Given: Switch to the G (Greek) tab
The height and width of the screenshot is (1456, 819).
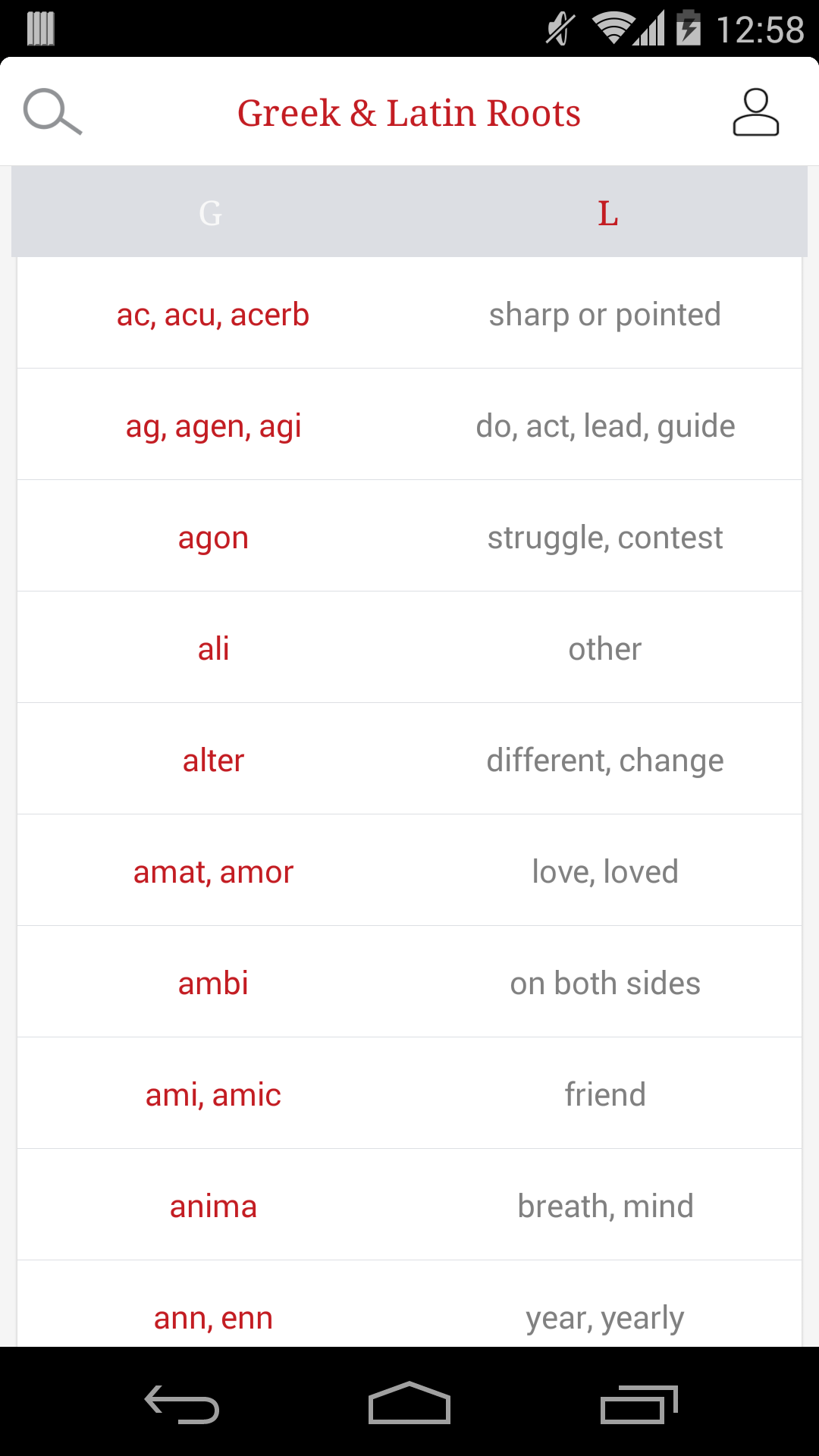Looking at the screenshot, I should (x=211, y=212).
